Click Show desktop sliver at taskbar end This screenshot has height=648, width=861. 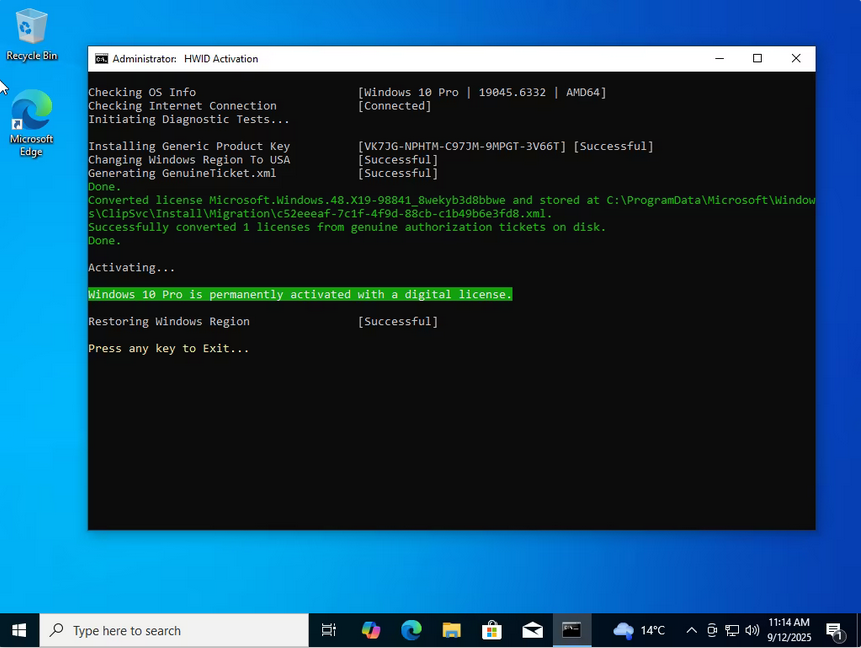click(858, 630)
